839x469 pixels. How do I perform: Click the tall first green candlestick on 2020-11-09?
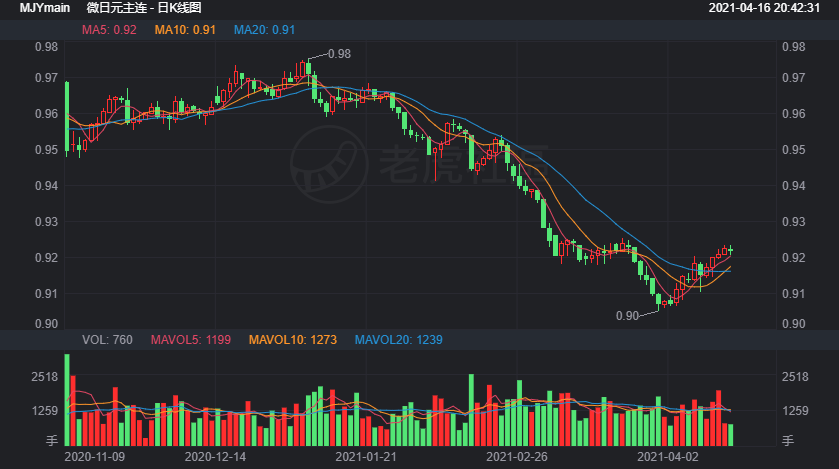point(67,117)
